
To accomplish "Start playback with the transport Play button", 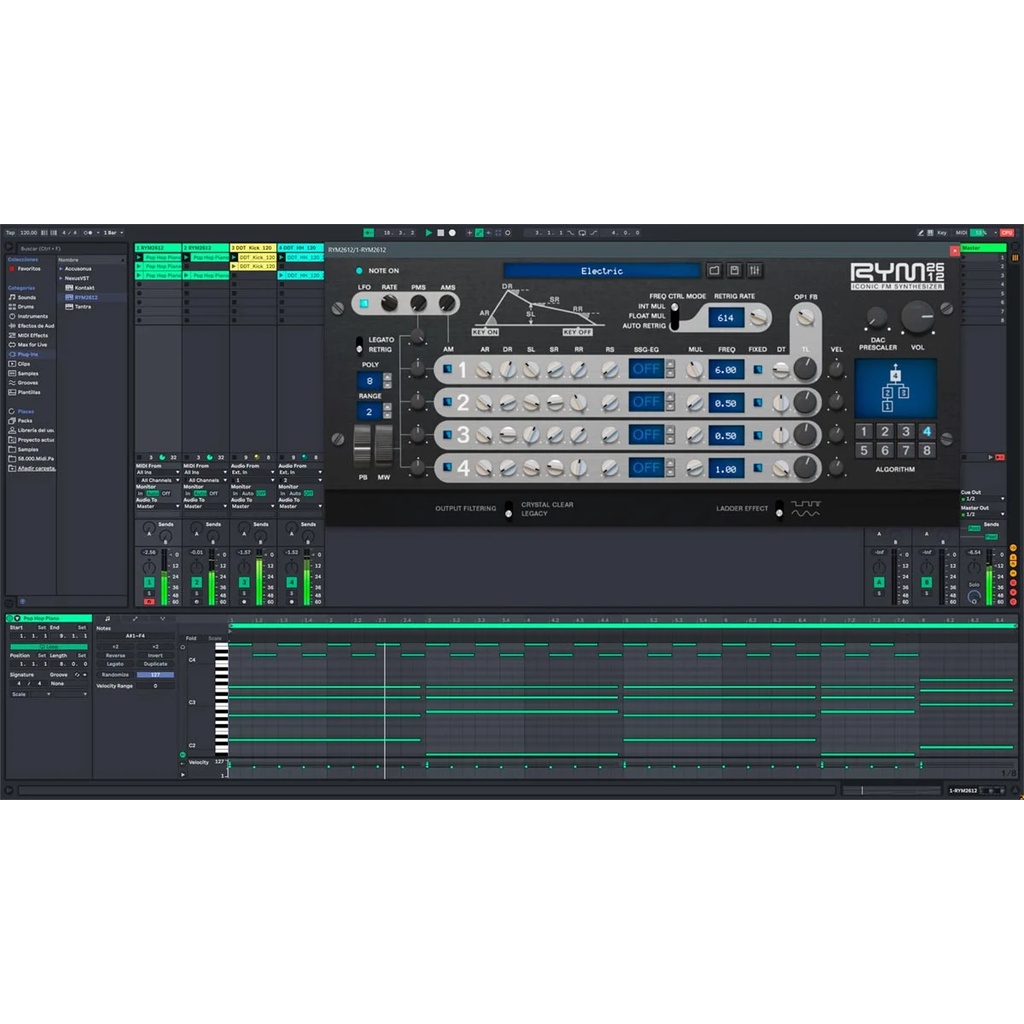I will [428, 232].
